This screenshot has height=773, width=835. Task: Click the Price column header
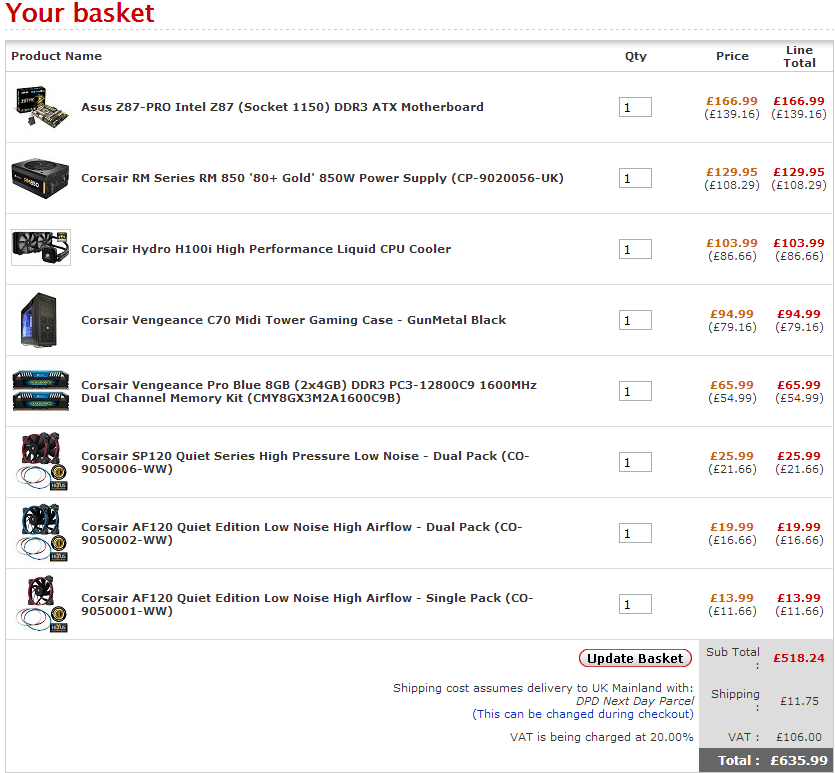(x=732, y=56)
